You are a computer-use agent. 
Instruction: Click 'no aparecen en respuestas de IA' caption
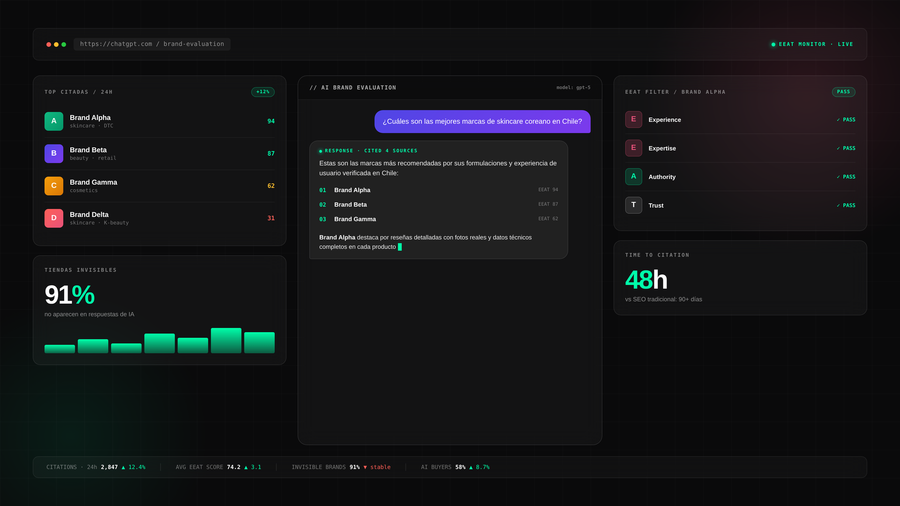90,314
